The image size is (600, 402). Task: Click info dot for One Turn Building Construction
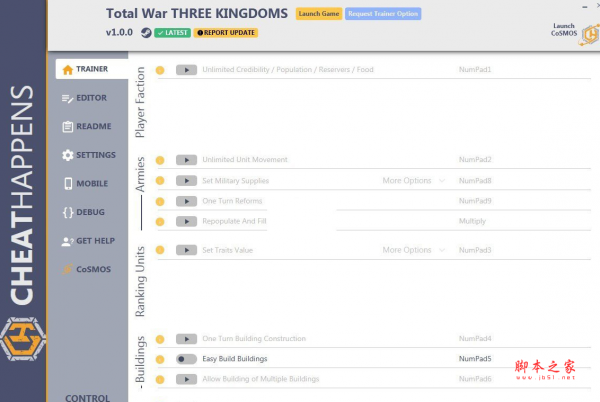click(160, 339)
